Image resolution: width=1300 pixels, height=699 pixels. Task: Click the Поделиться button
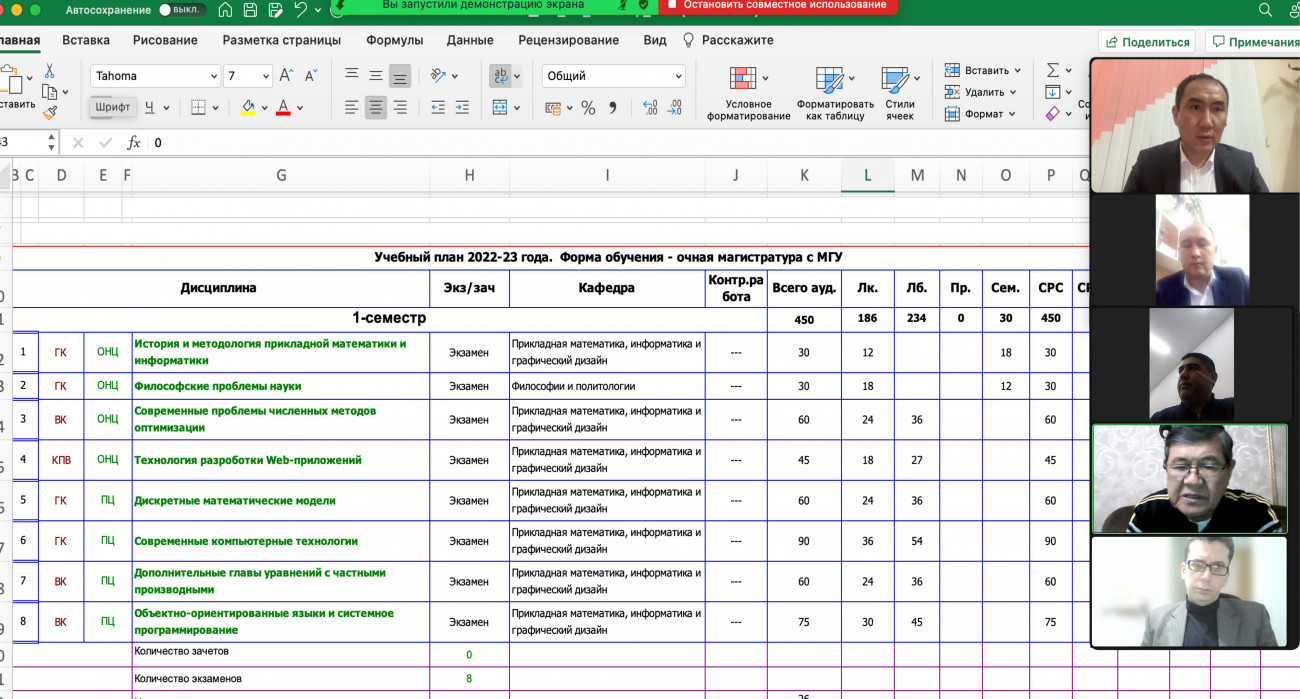point(1148,42)
